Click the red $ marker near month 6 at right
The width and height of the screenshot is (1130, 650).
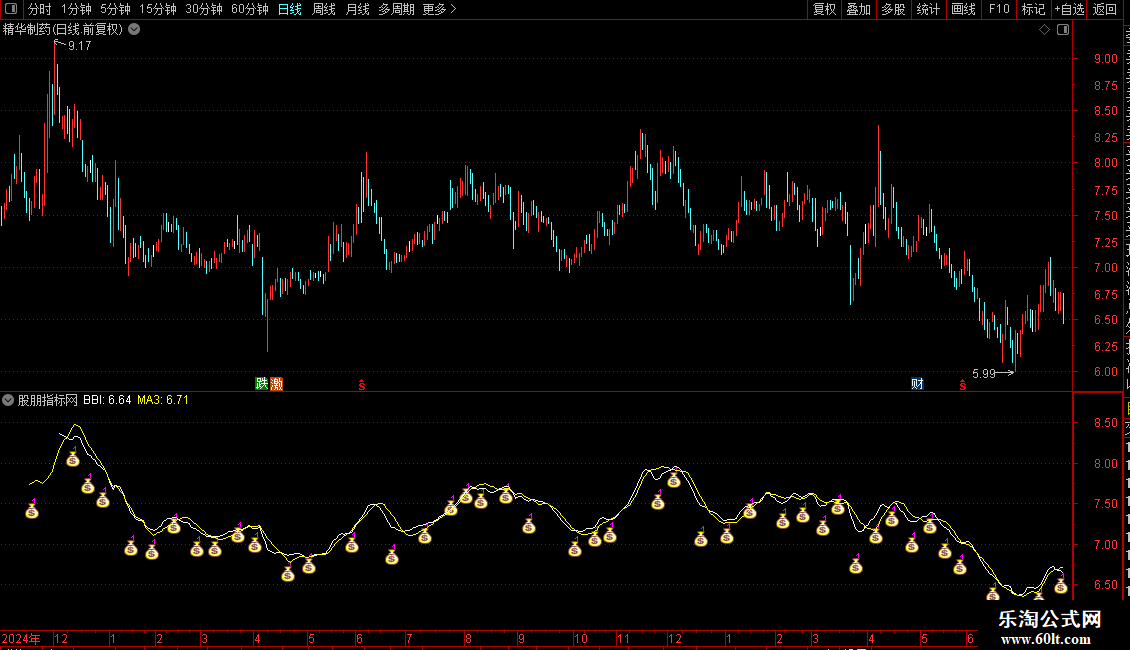pos(963,386)
